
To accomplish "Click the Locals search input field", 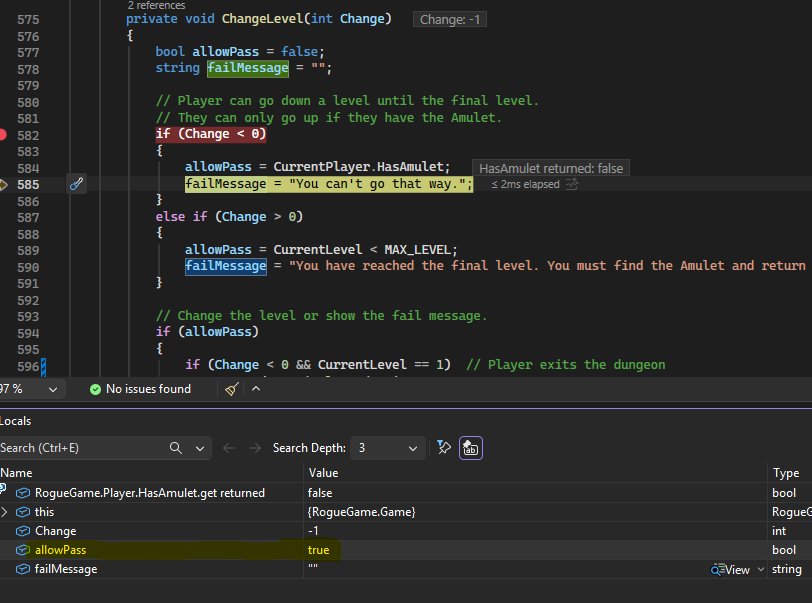I will tap(83, 448).
